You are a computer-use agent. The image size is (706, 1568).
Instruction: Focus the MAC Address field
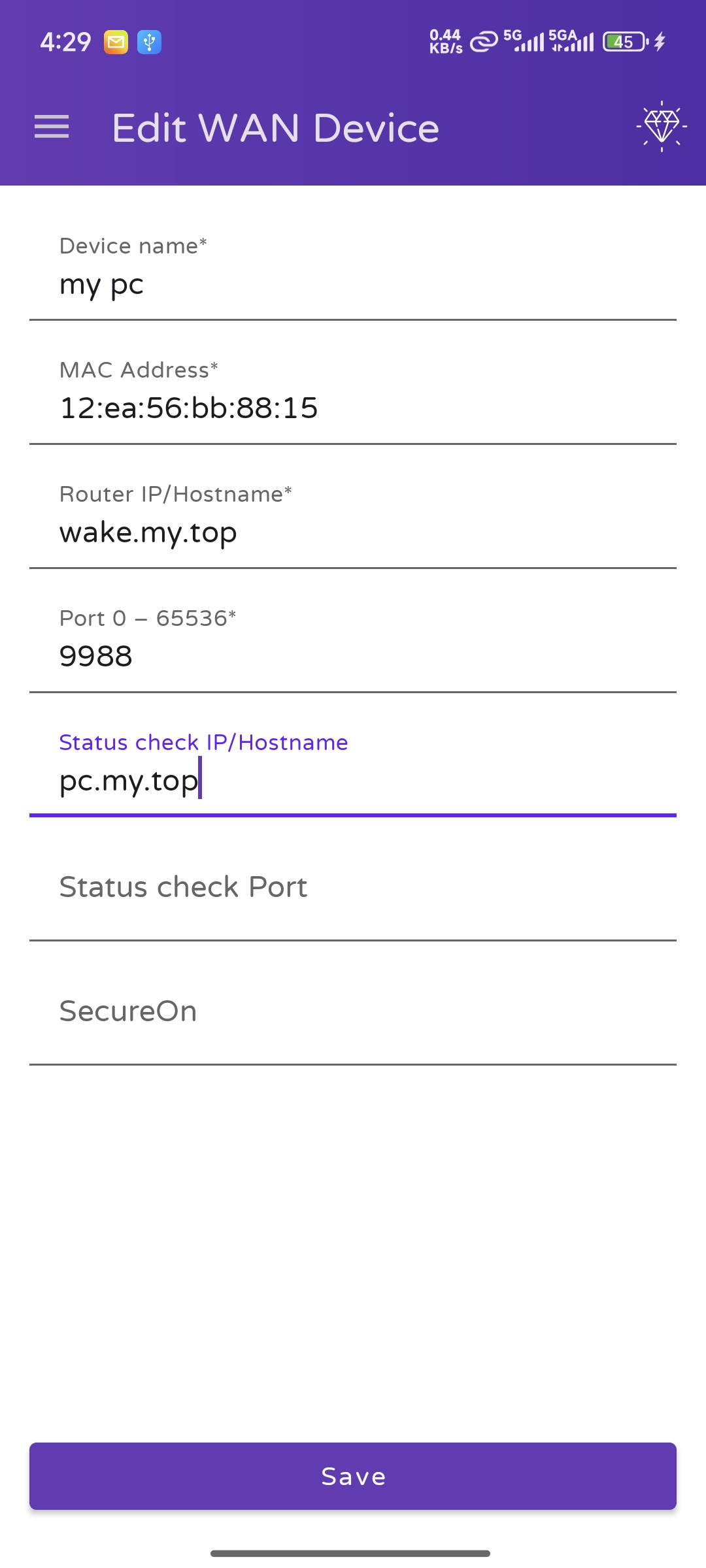pyautogui.click(x=353, y=408)
